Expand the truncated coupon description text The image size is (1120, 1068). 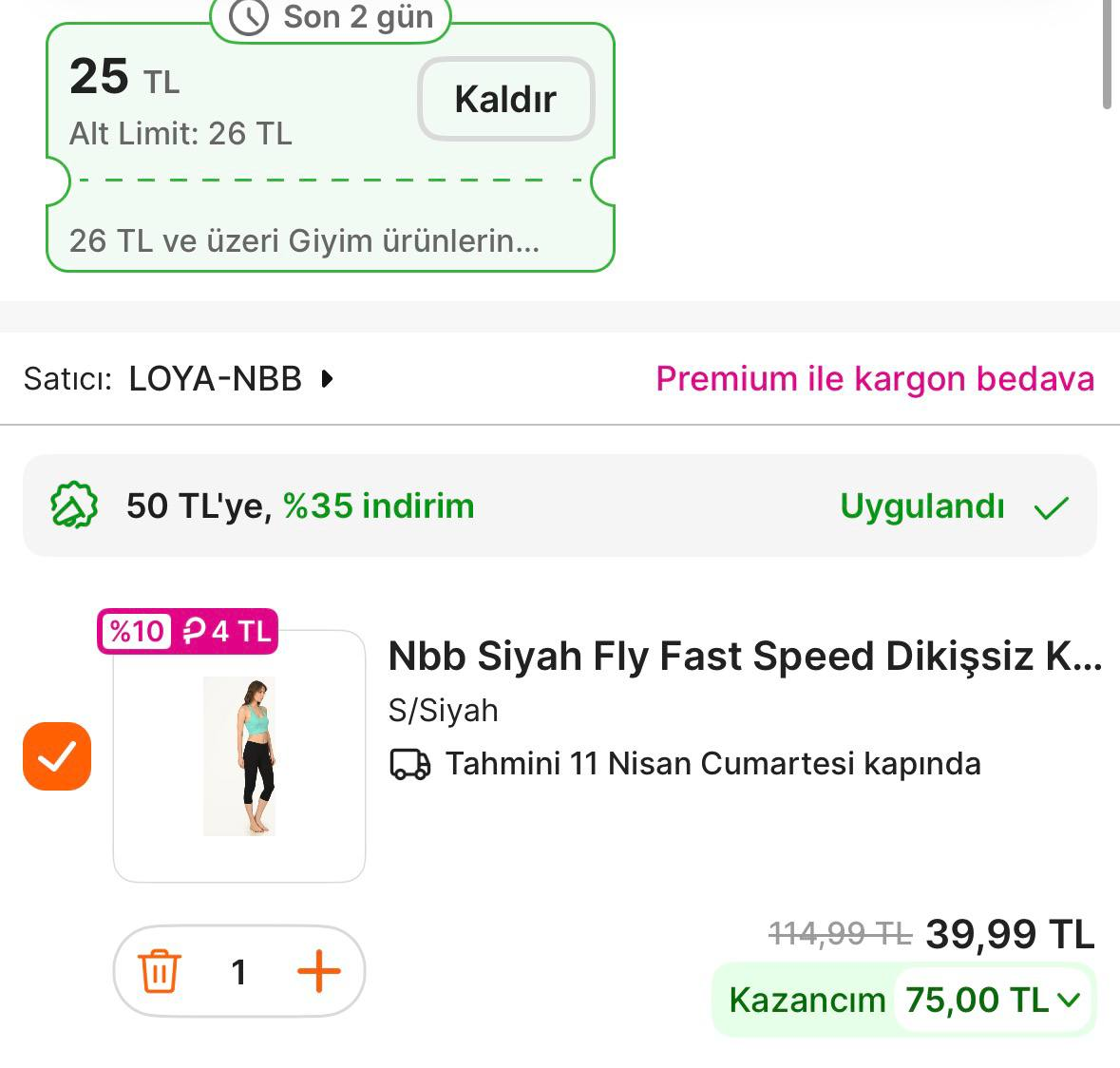pos(304,240)
